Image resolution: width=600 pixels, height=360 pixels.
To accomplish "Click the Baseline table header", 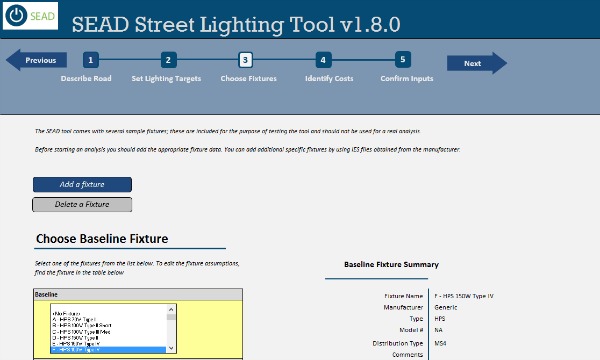I will click(x=138, y=295).
